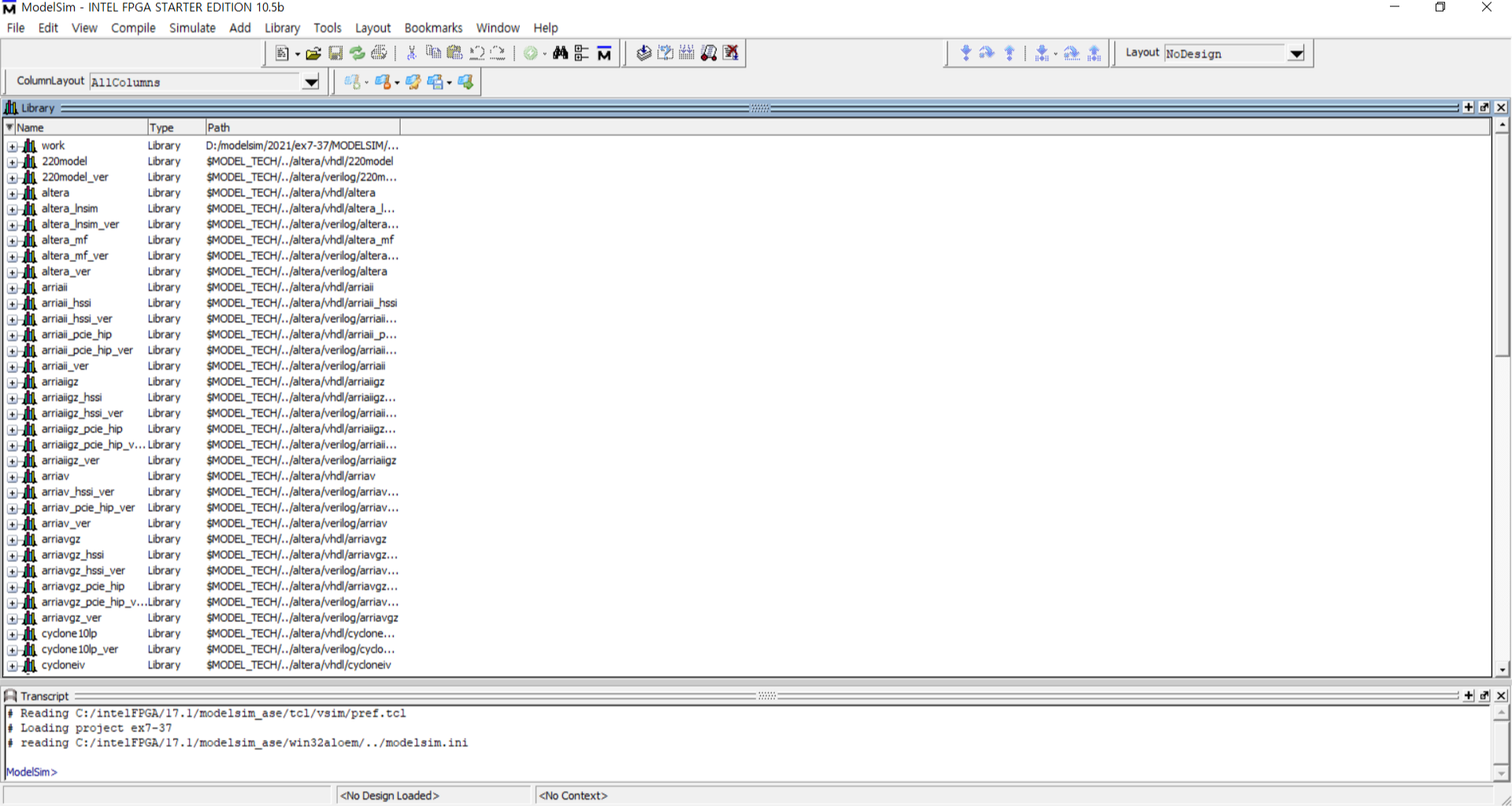Screen dimensions: 1512x806
Task: Click the black M ModelSim icon
Action: pos(604,53)
